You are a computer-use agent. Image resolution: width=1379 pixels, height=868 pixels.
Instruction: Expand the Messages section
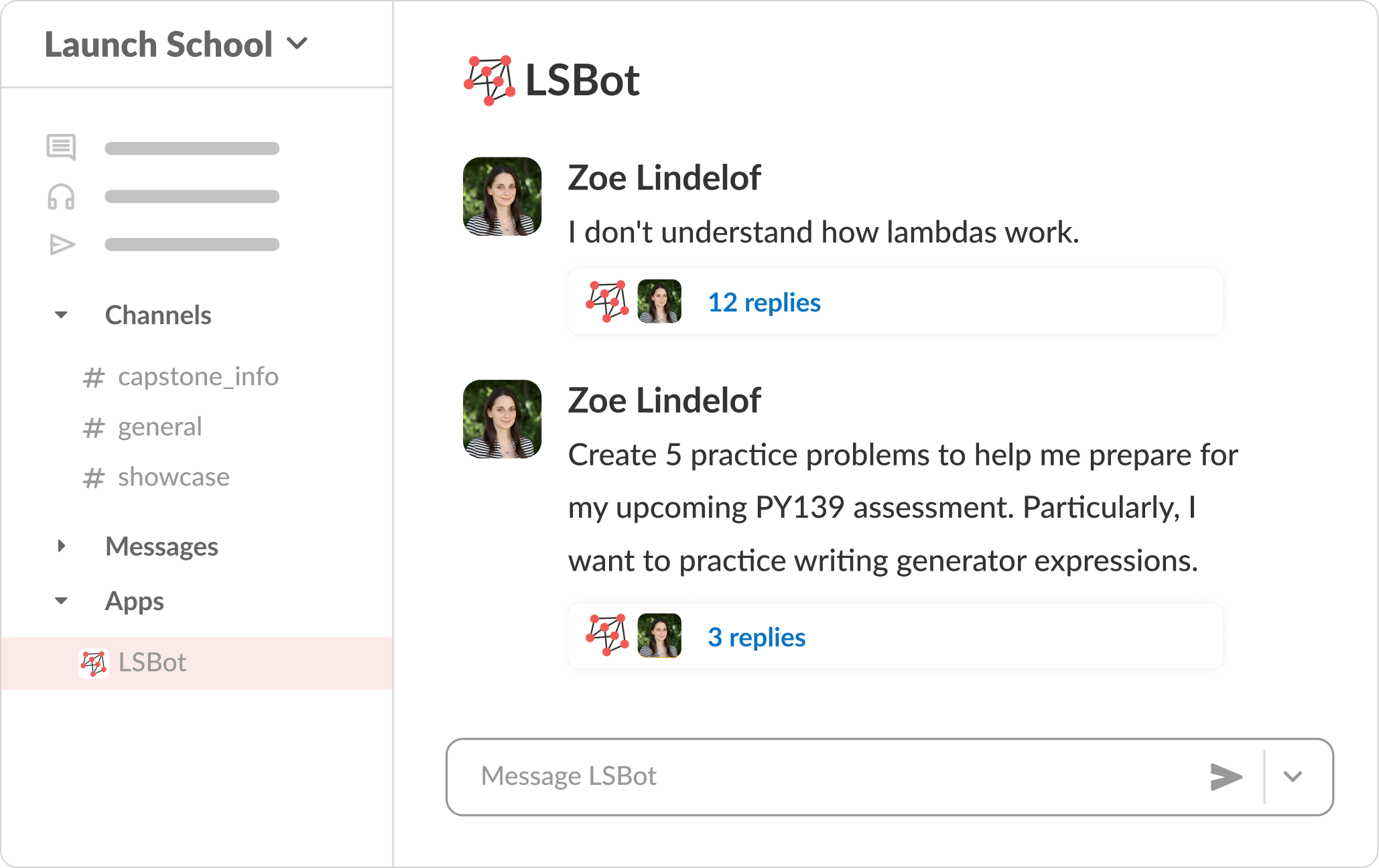point(62,547)
